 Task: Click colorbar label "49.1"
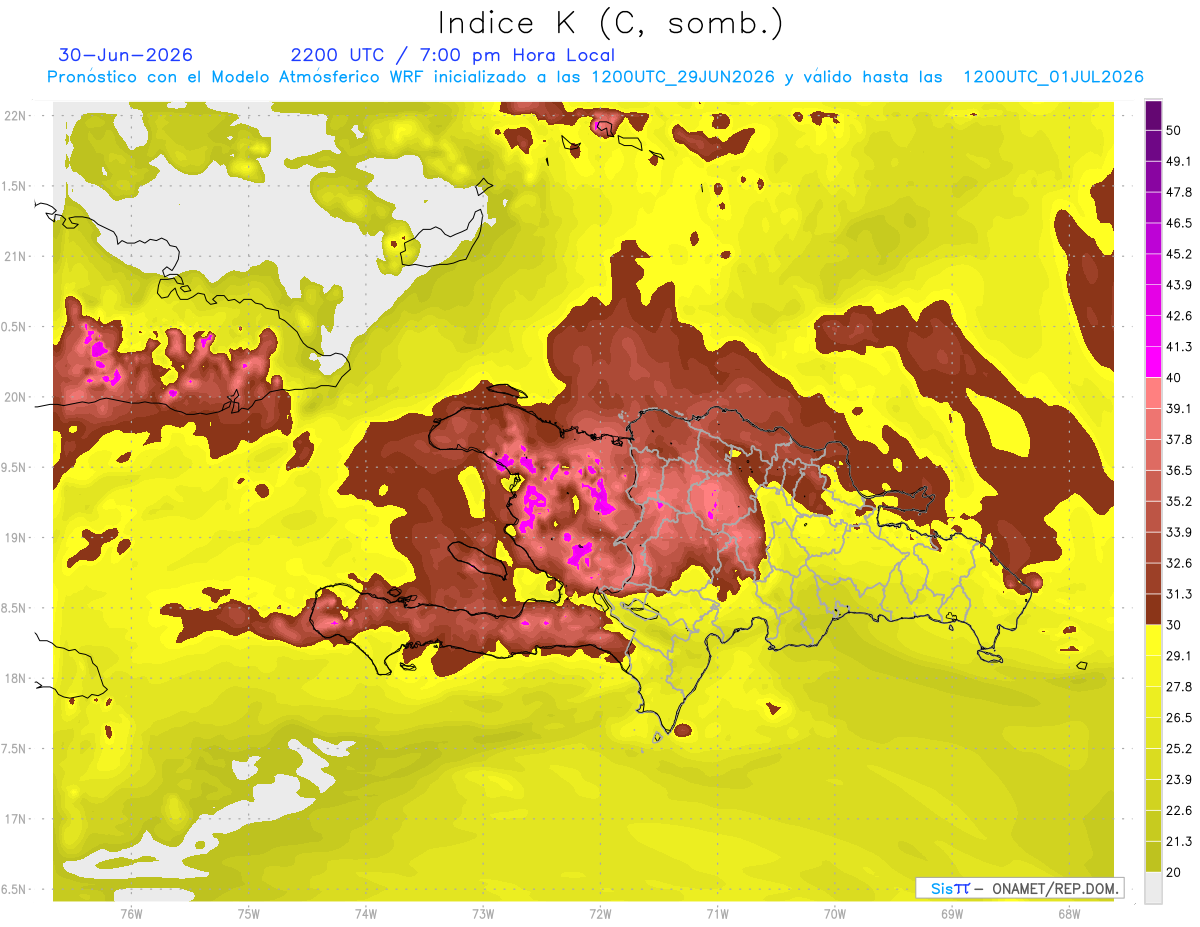[1179, 161]
